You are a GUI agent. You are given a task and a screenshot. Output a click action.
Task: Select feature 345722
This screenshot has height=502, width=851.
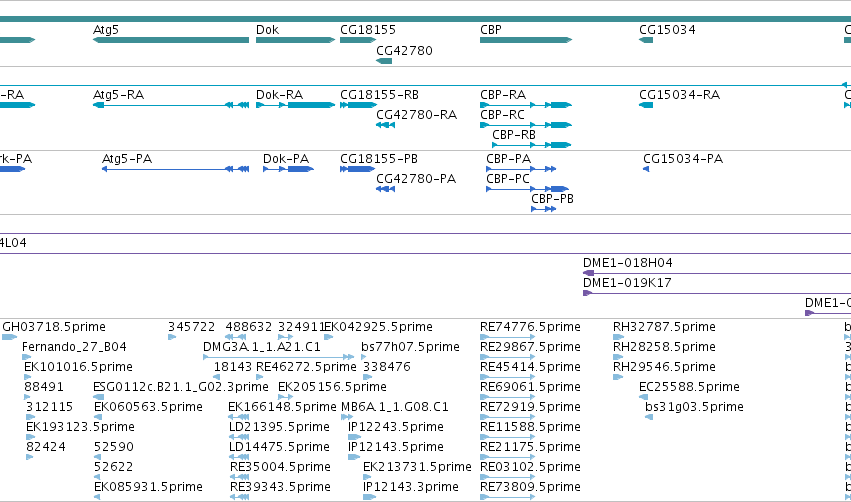point(172,337)
